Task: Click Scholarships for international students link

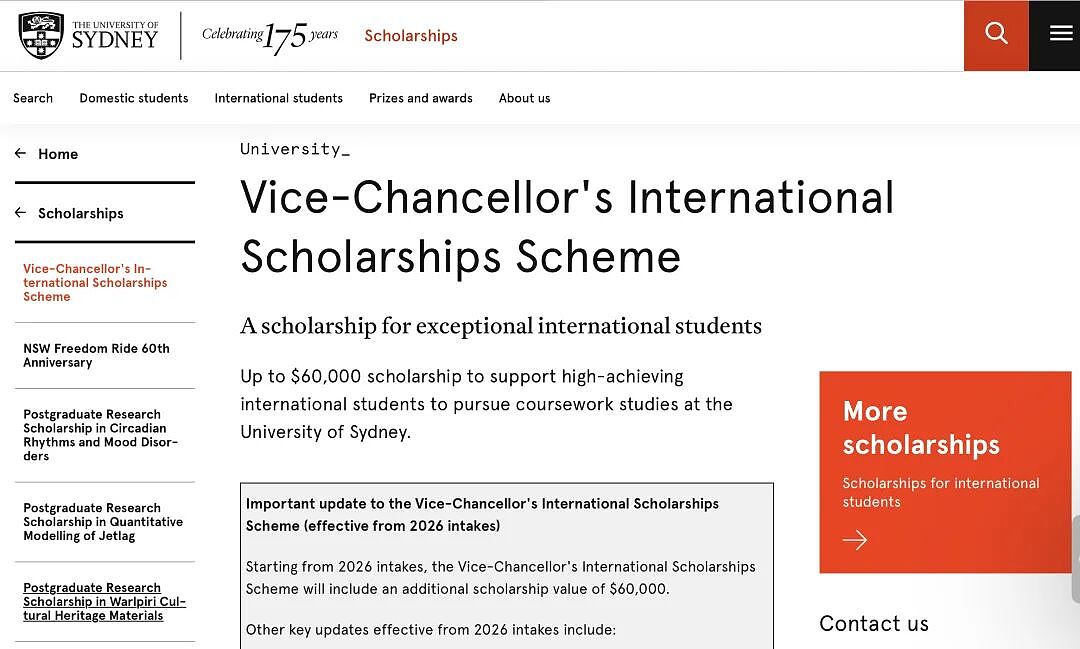Action: (x=941, y=492)
